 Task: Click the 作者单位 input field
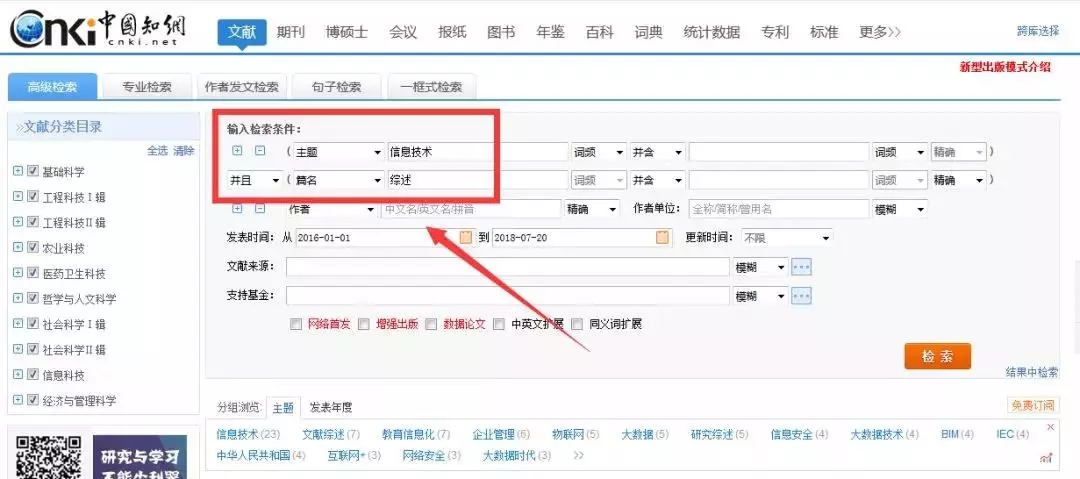(778, 209)
